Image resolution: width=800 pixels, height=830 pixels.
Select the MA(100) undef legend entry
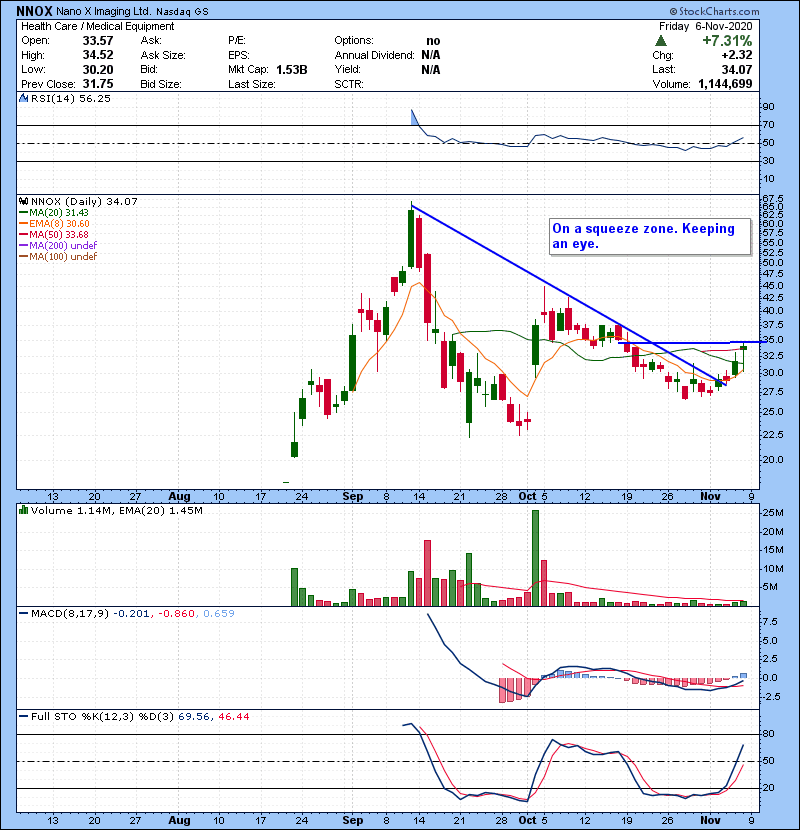coord(58,256)
